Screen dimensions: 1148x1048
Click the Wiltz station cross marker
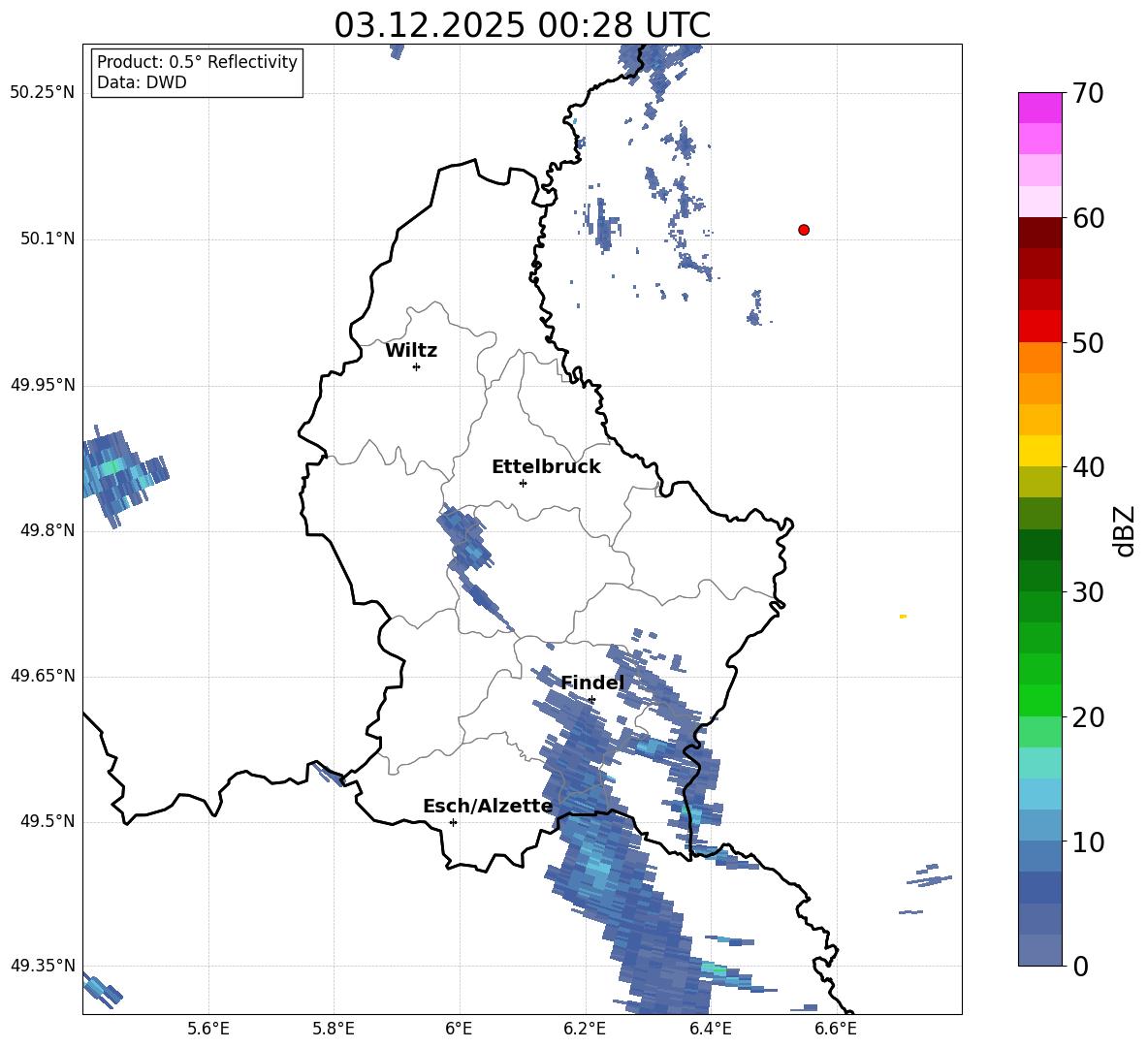point(417,366)
